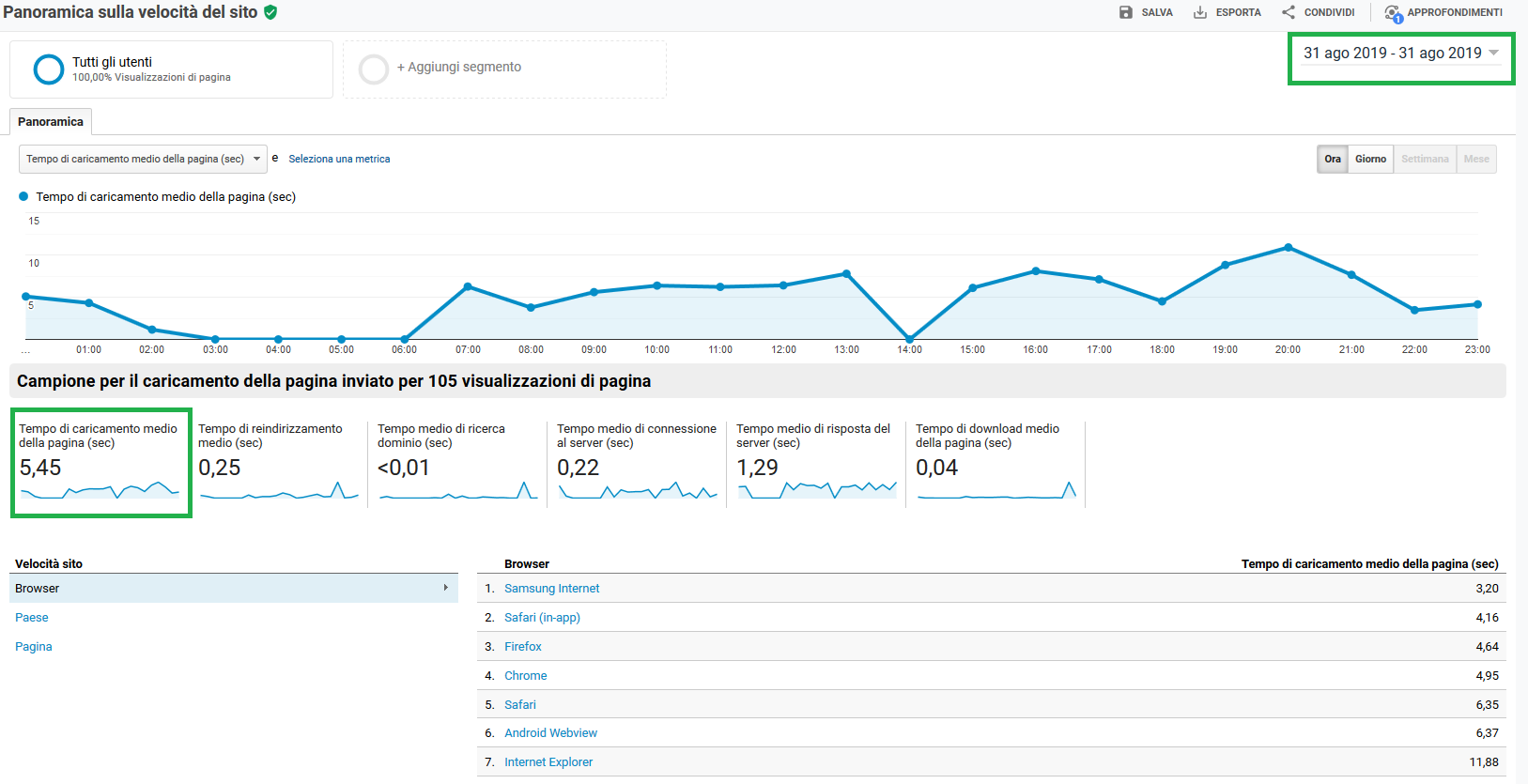Open Internet Explorer browser link

click(548, 761)
